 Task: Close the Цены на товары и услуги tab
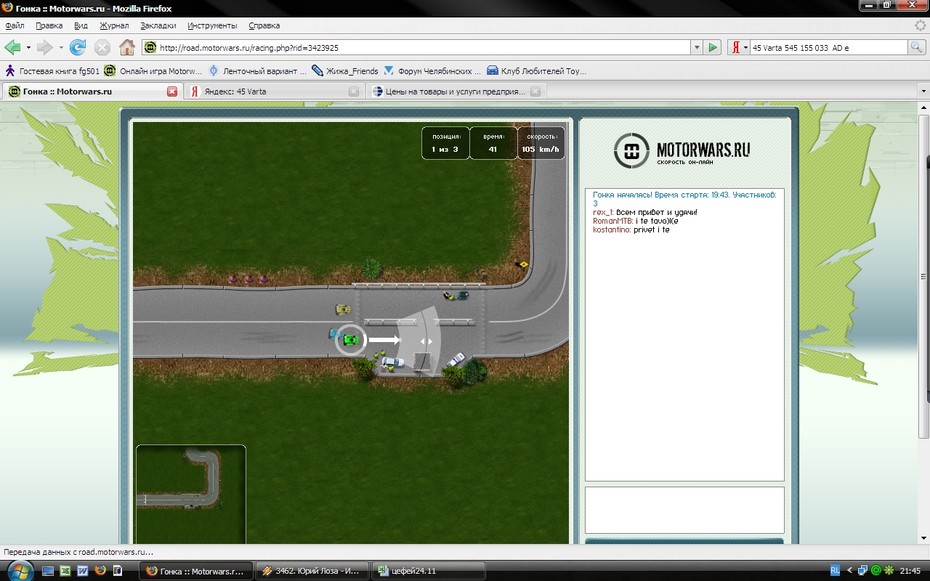coord(536,91)
